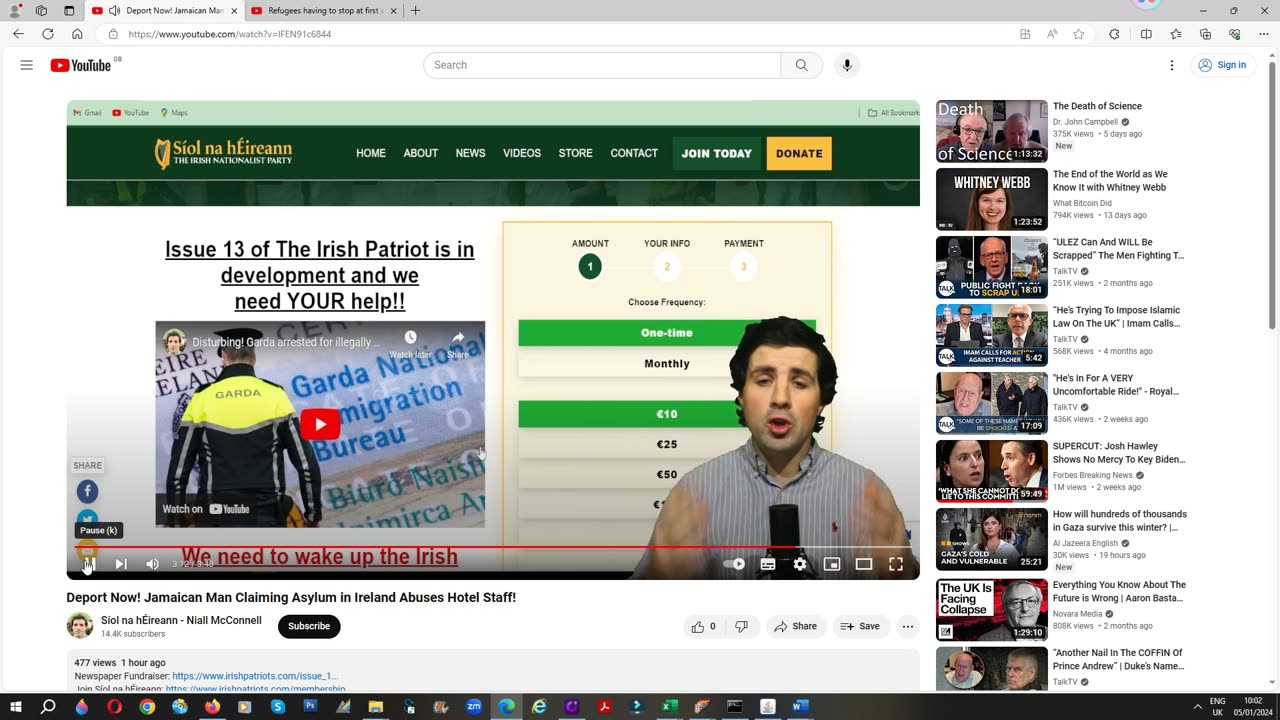Open Edge settings and more menu

click(x=1264, y=34)
